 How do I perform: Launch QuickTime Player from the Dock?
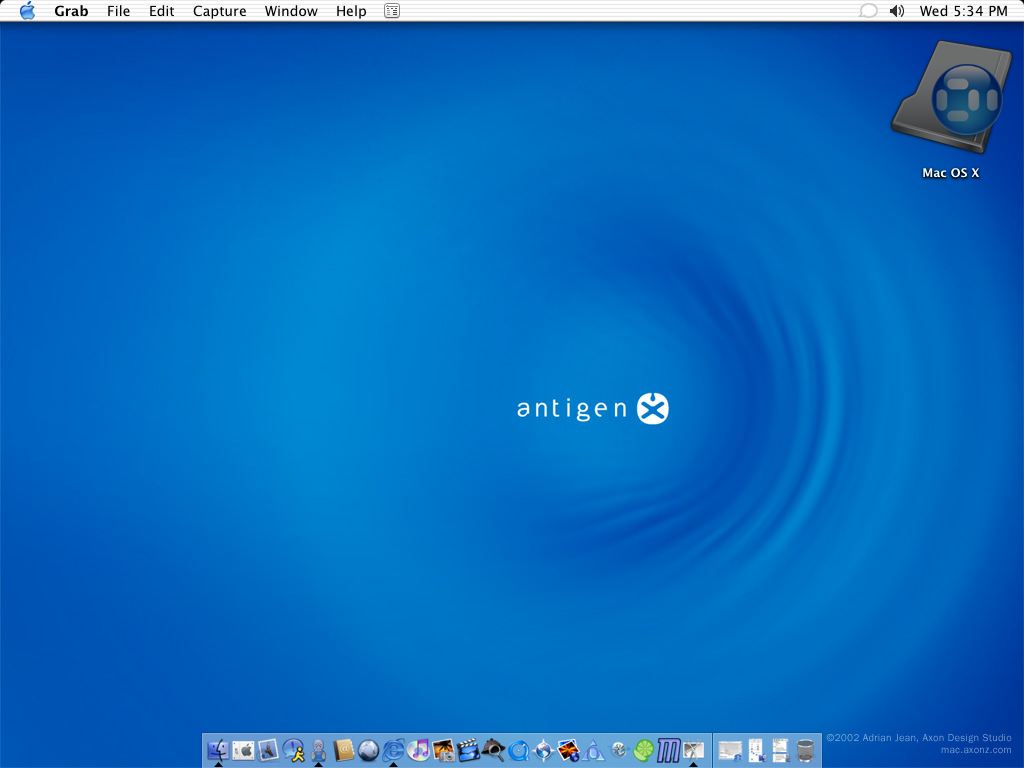(x=519, y=750)
